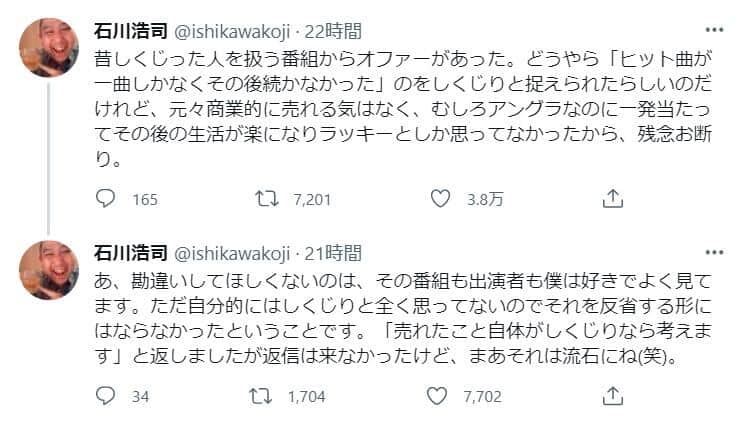Screen dimensions: 741x421
Task: Like the first tweet with 3.8万 likes
Action: 440,200
